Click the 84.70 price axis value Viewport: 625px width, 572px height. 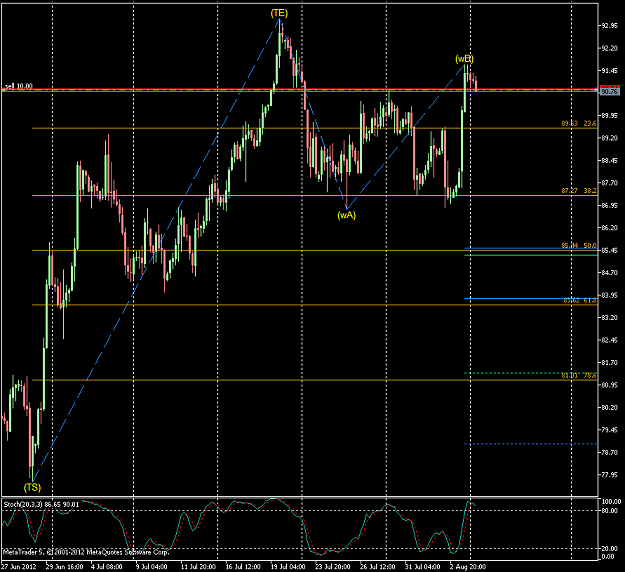[x=609, y=273]
